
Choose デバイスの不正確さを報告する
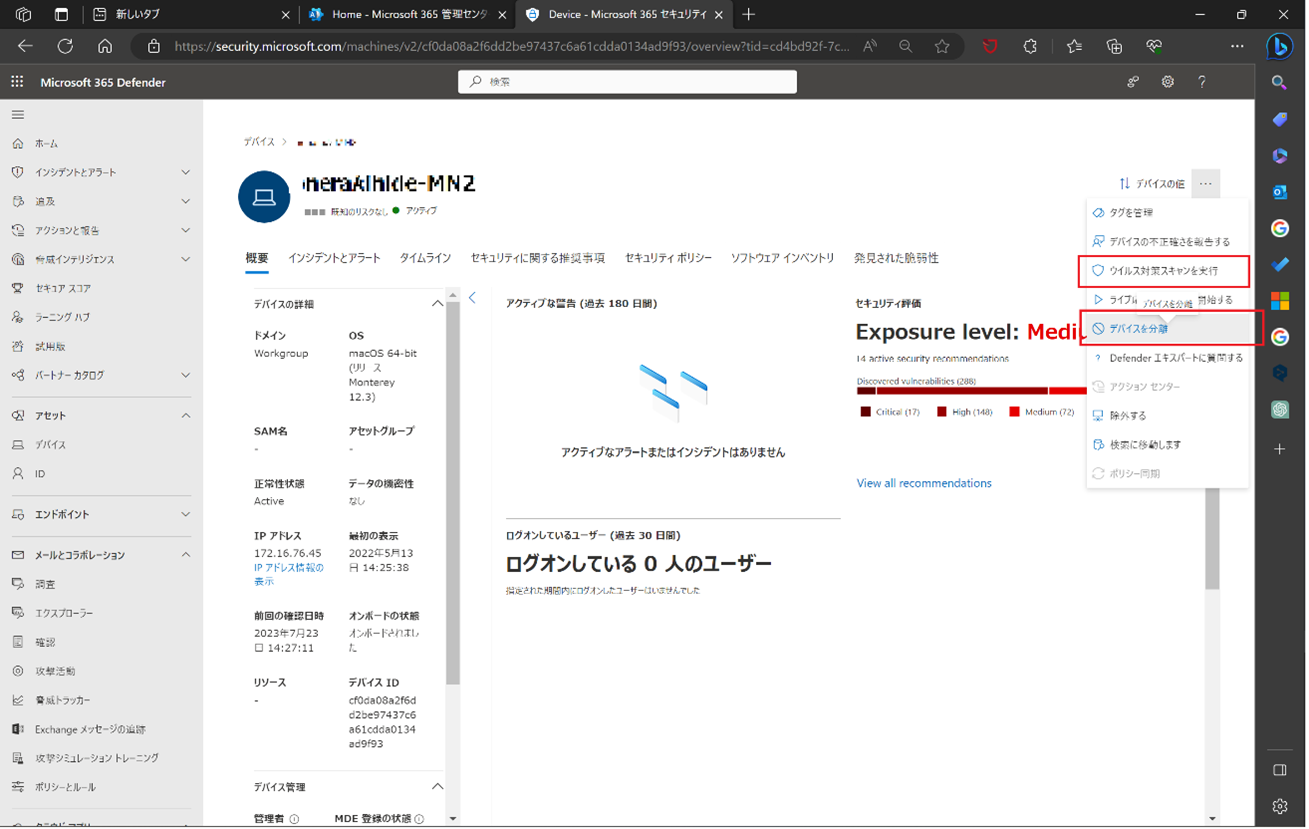[1167, 242]
